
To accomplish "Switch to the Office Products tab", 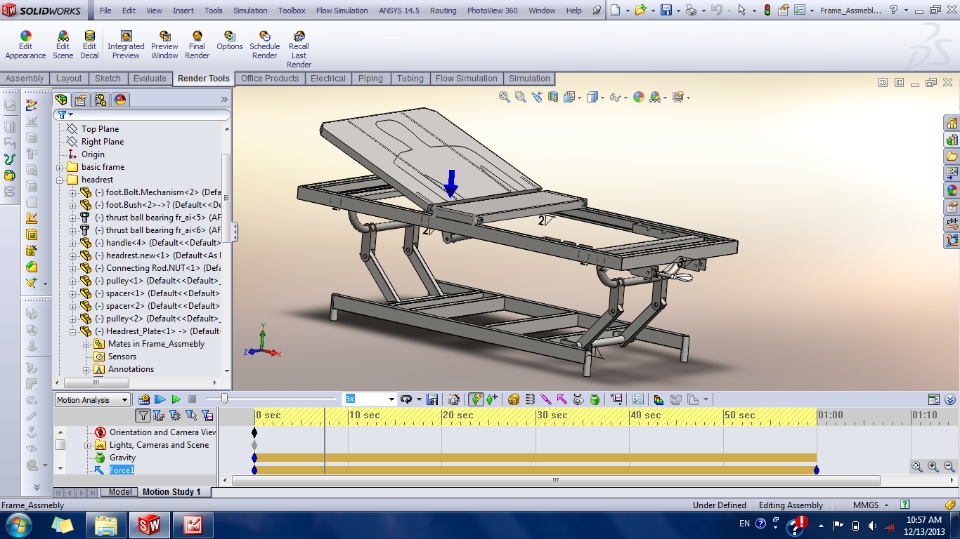I will click(269, 78).
